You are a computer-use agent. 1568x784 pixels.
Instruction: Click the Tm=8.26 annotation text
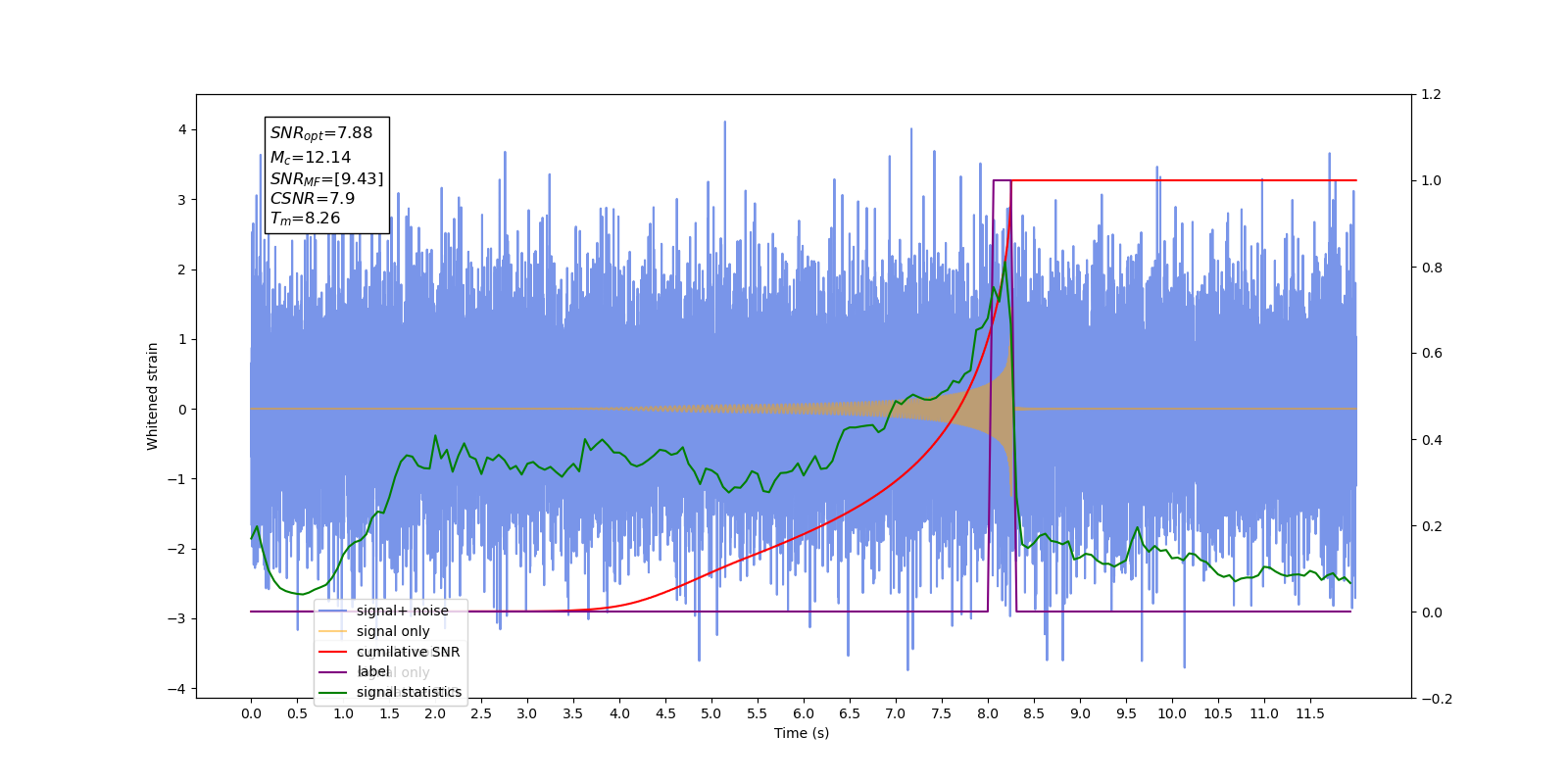(x=306, y=219)
